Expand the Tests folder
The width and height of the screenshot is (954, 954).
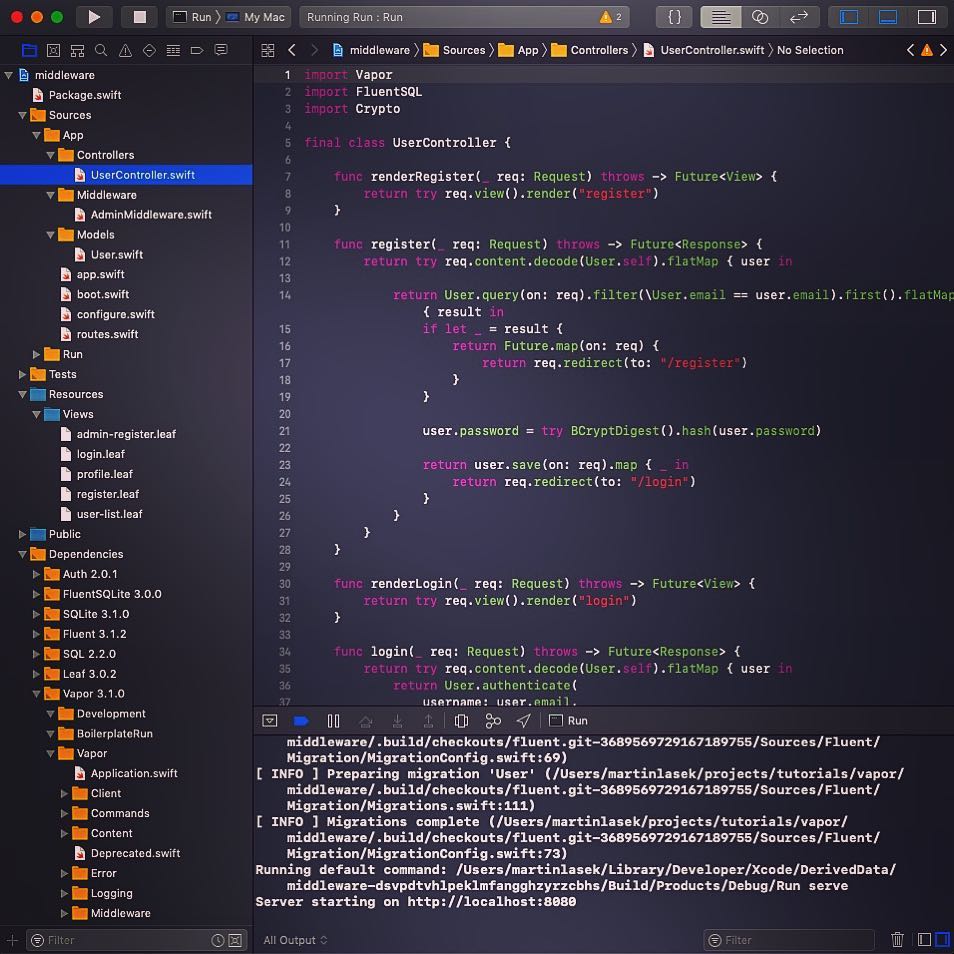[23, 374]
